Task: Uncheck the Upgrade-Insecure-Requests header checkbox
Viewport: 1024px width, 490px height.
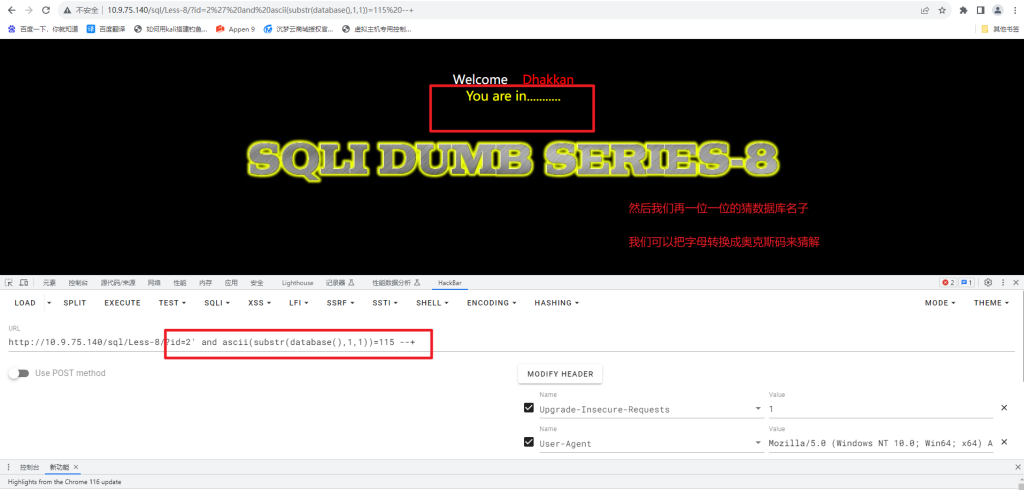Action: (x=529, y=408)
